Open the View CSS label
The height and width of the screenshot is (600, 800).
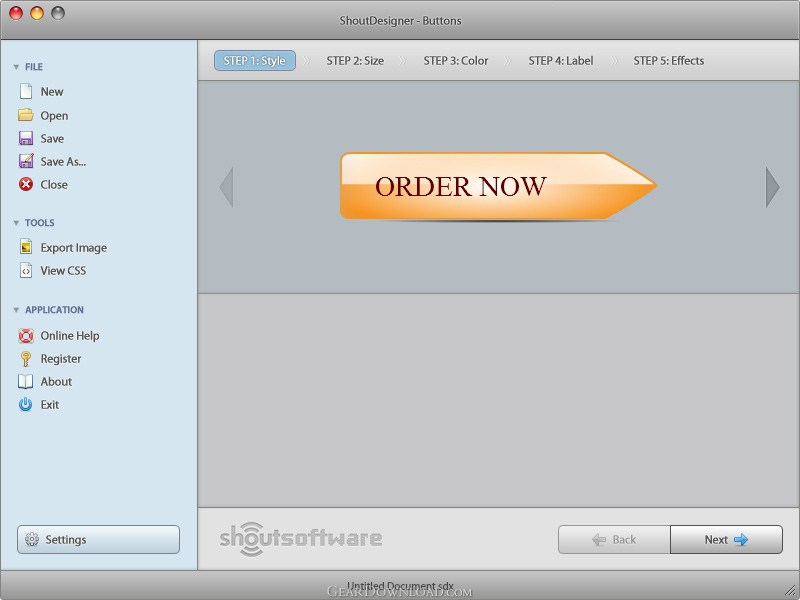tap(63, 270)
